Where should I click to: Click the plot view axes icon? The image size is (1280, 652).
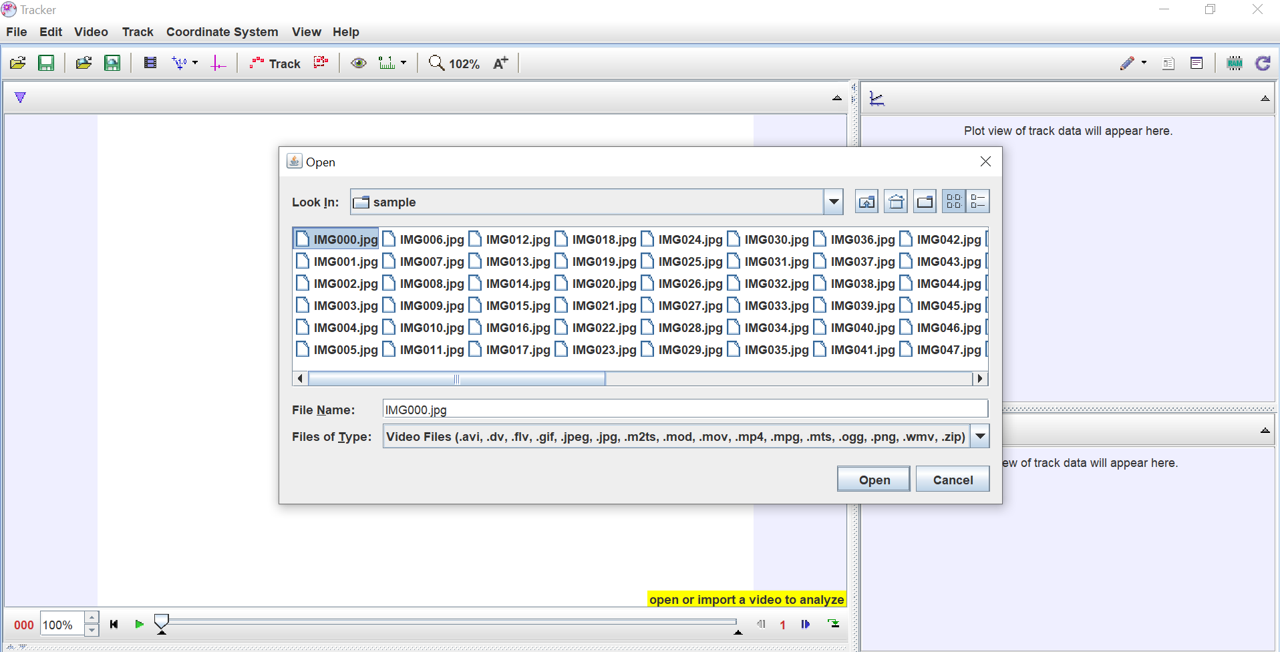[877, 98]
